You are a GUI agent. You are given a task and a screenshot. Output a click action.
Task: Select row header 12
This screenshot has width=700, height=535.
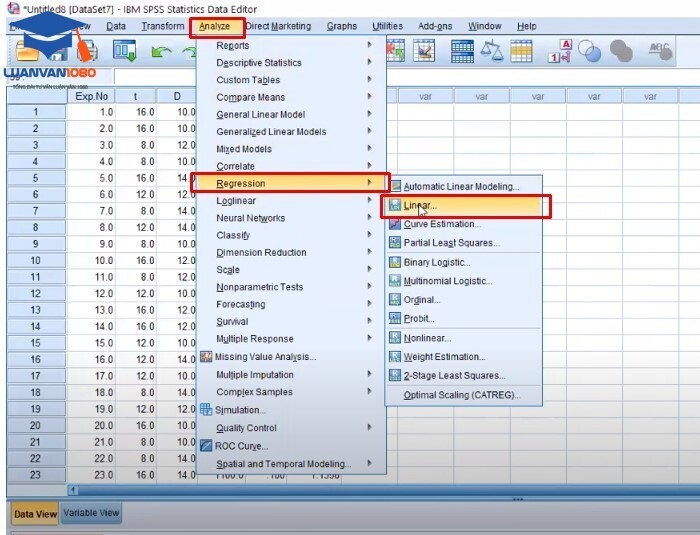36,293
